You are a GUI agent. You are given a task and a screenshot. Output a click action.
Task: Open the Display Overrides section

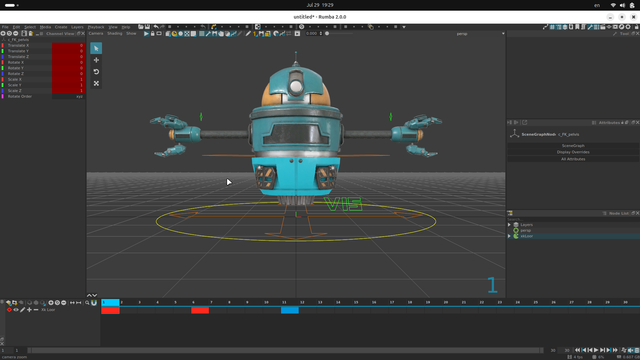click(573, 152)
